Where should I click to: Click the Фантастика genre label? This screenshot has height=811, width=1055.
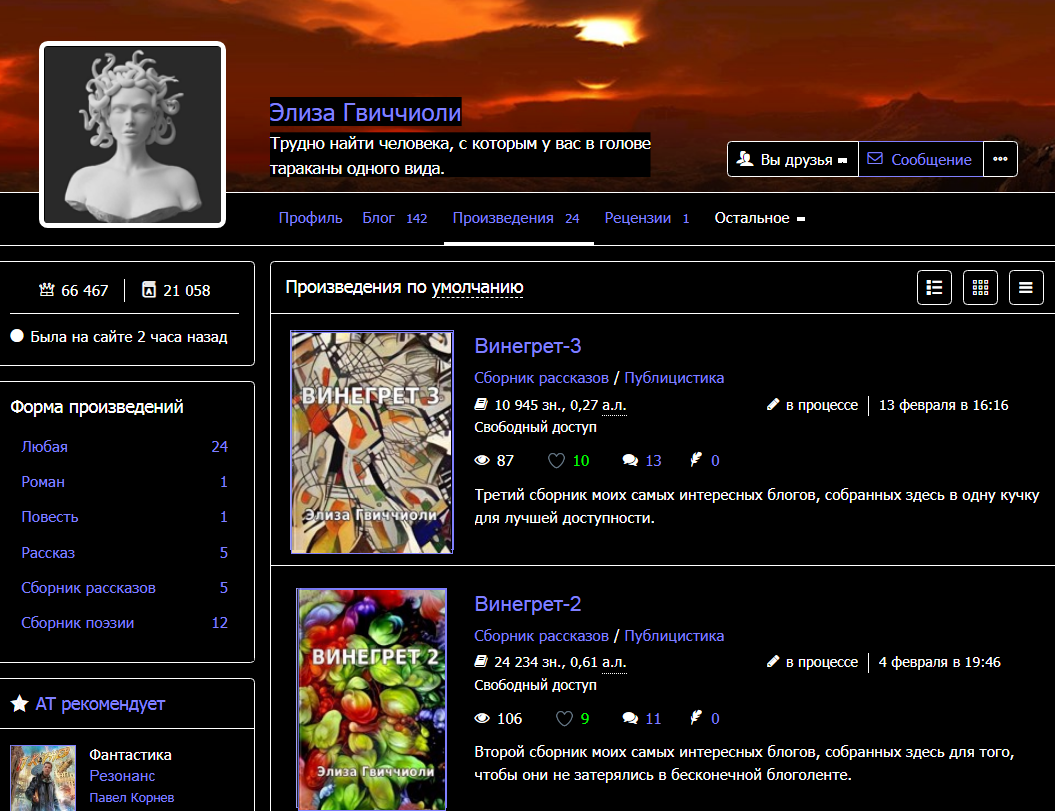coord(130,755)
